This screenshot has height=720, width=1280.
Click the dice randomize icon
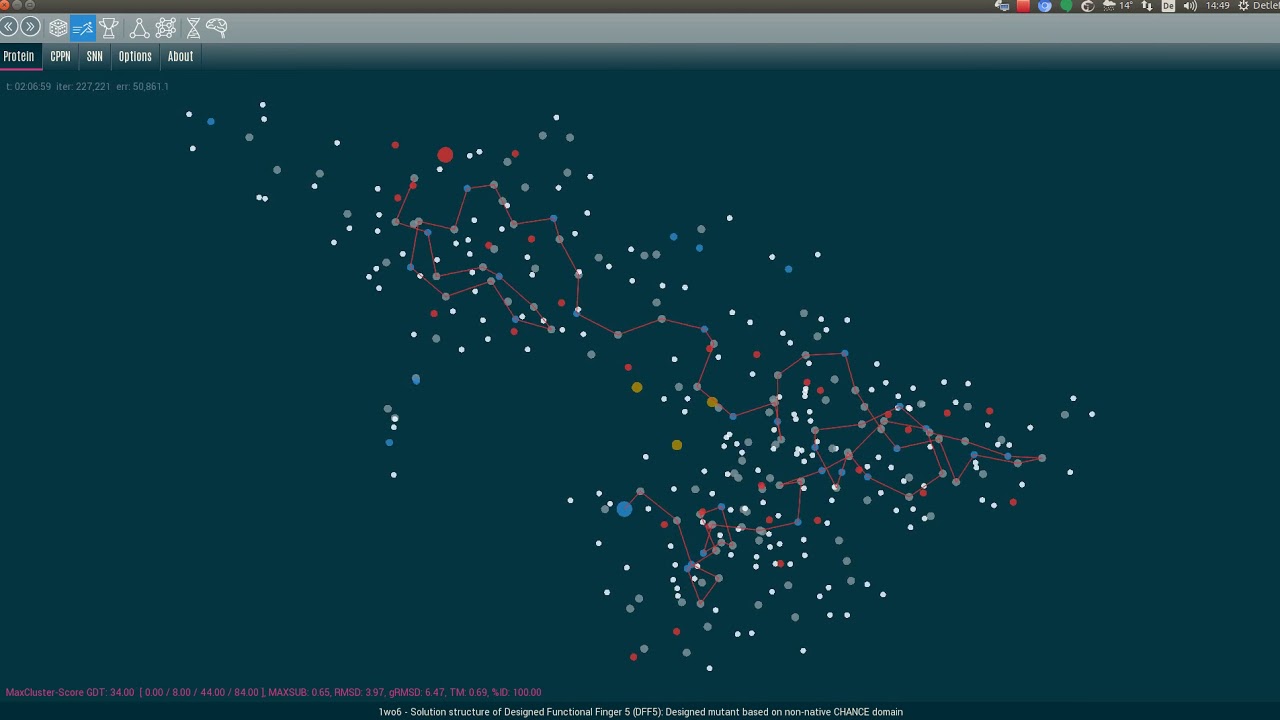click(58, 28)
